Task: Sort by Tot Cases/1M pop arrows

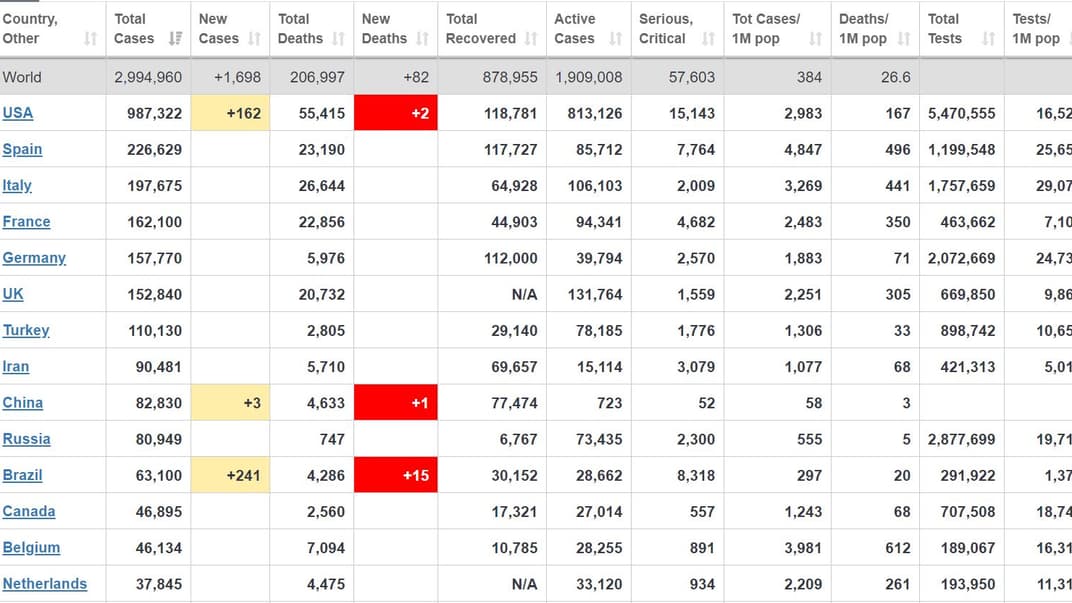Action: (x=815, y=39)
